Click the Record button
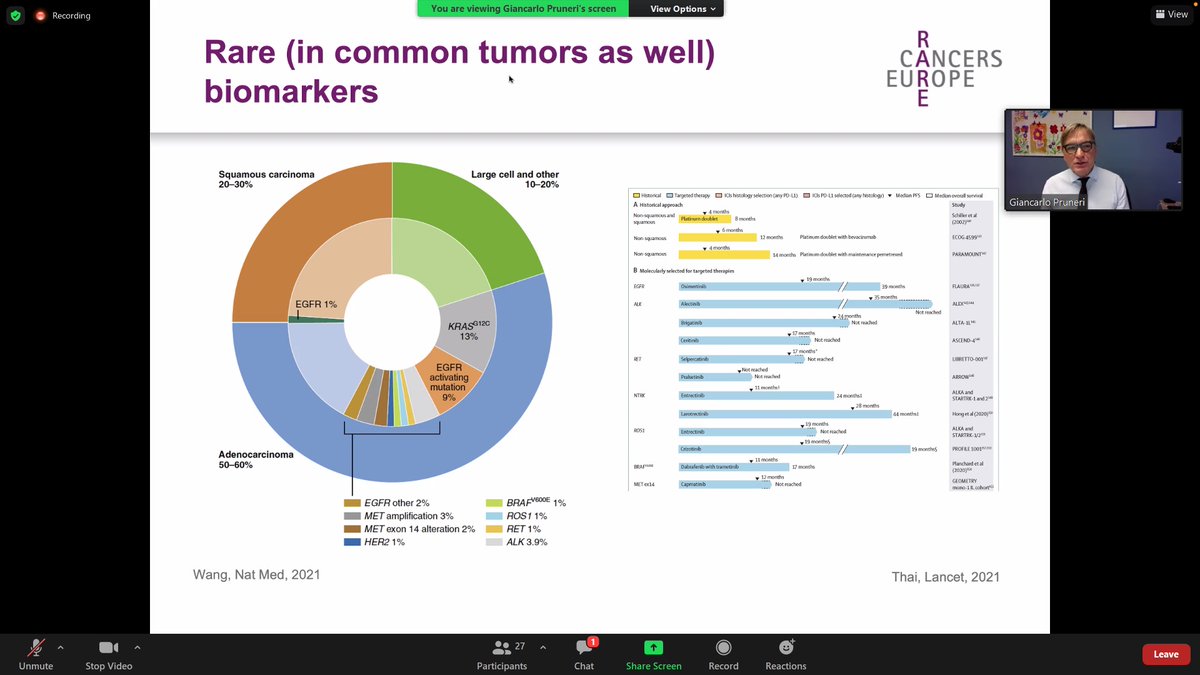 click(x=723, y=655)
